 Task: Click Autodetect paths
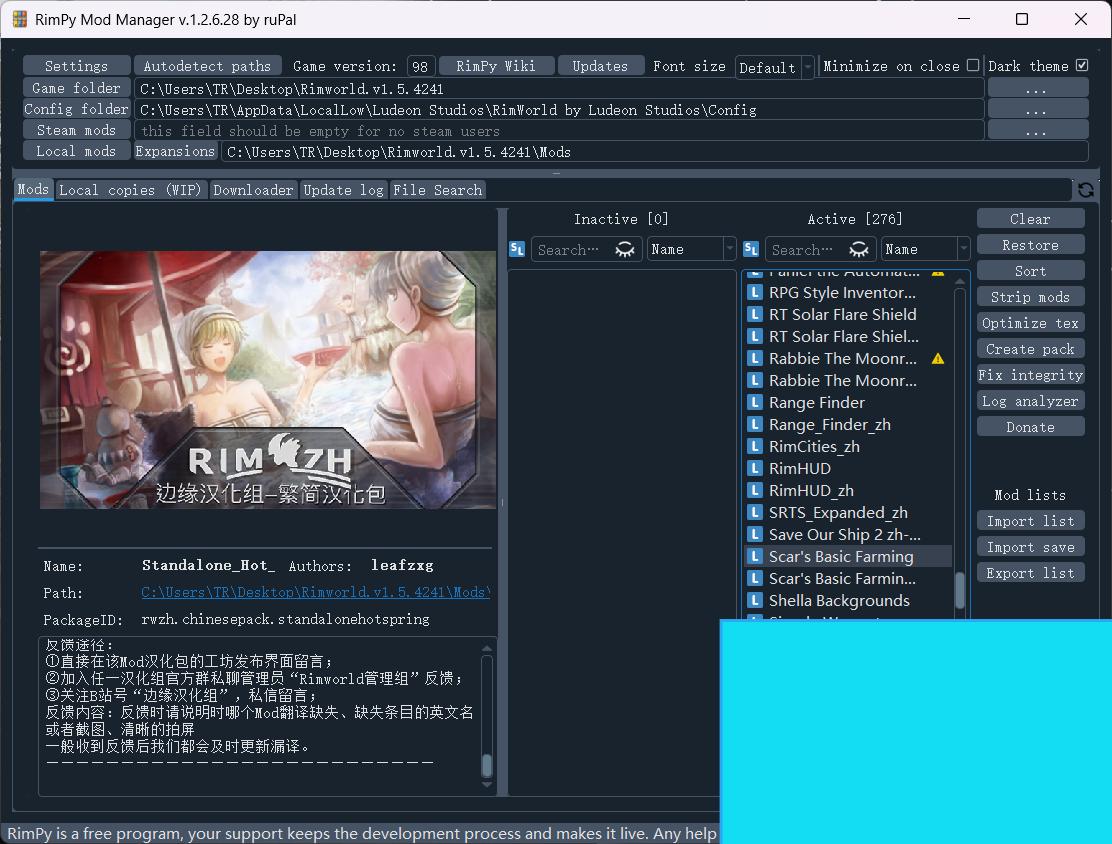(207, 66)
